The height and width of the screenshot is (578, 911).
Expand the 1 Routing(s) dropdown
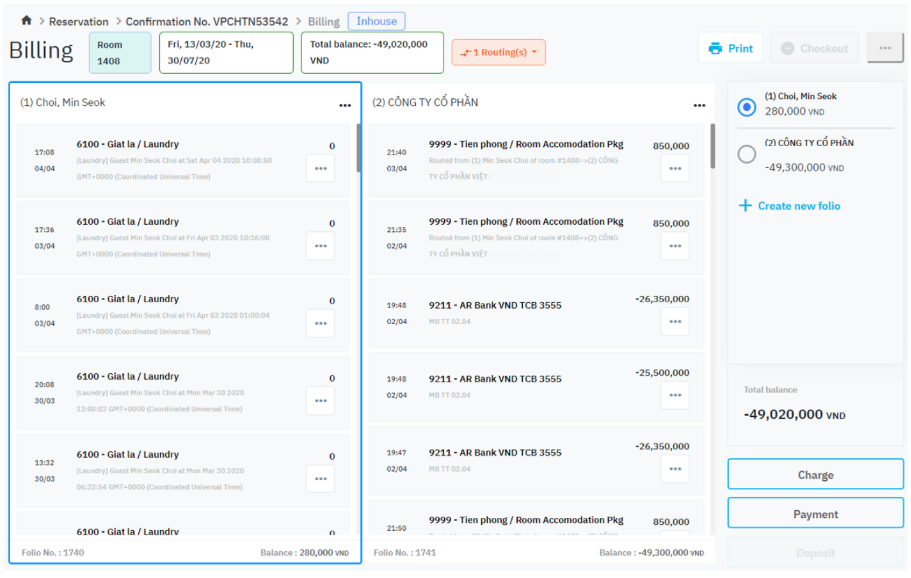click(498, 52)
